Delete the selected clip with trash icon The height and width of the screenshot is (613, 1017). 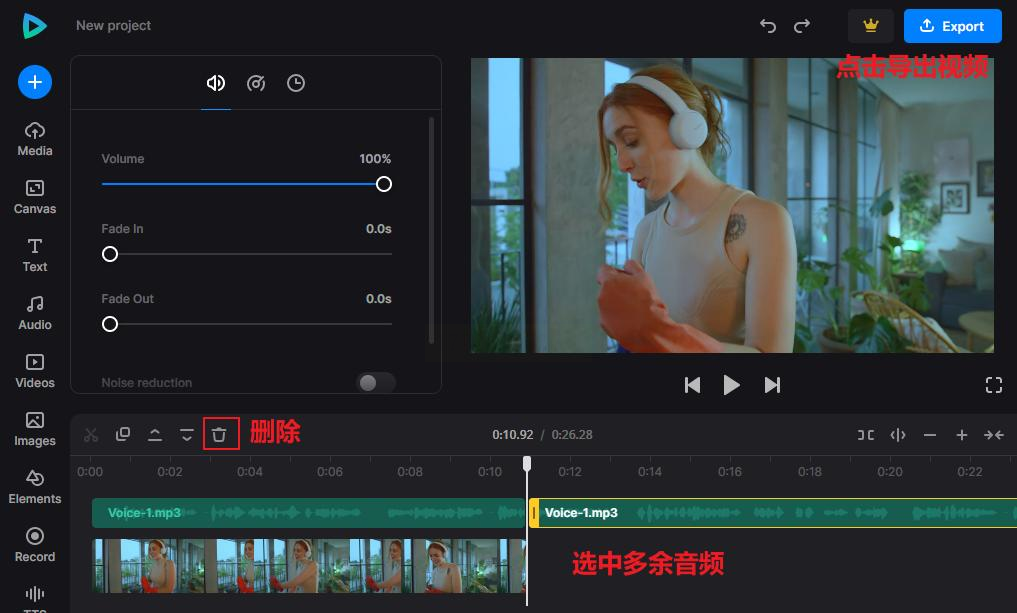(219, 435)
